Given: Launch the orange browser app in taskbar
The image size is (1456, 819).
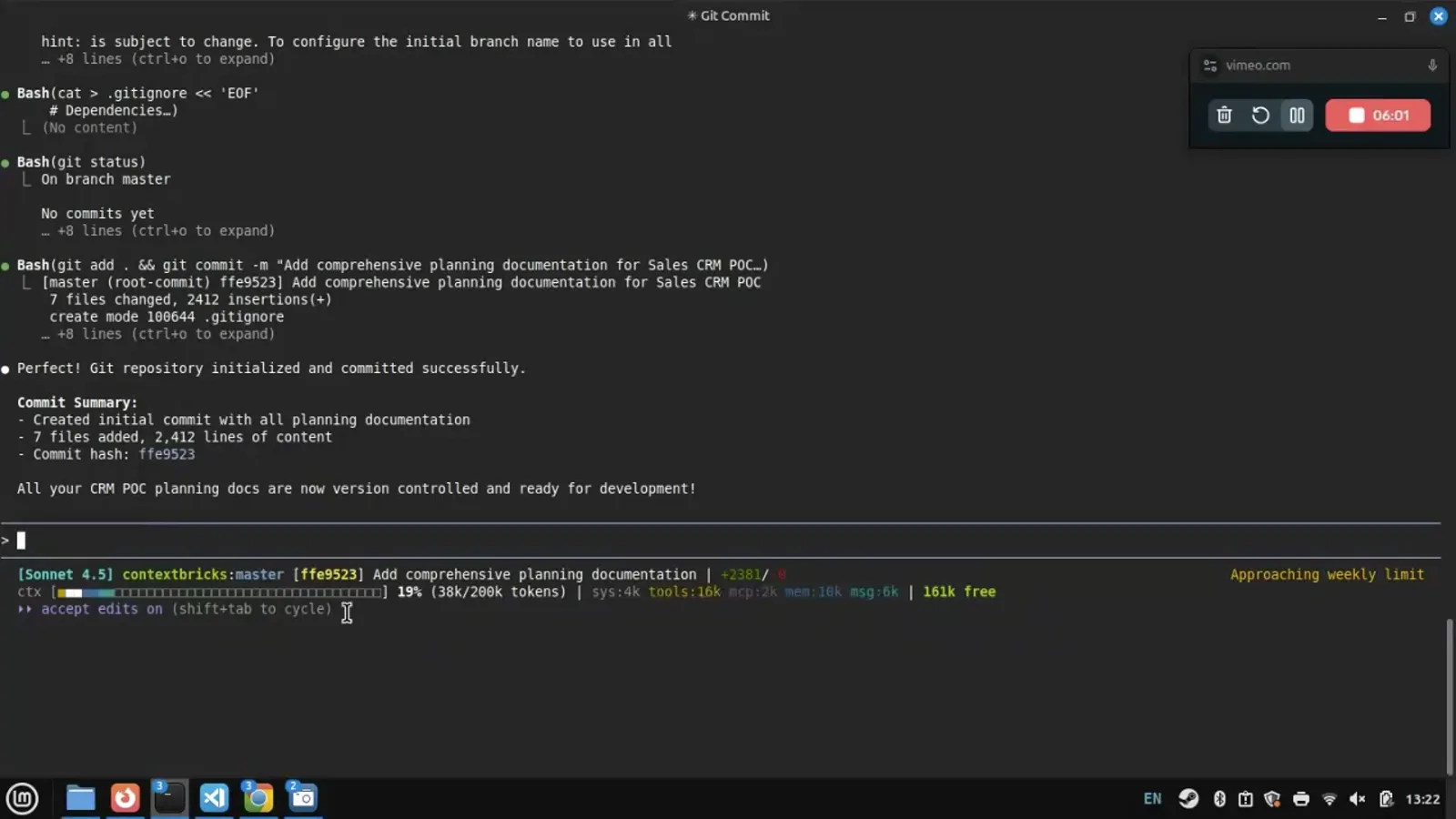Looking at the screenshot, I should coord(125,799).
